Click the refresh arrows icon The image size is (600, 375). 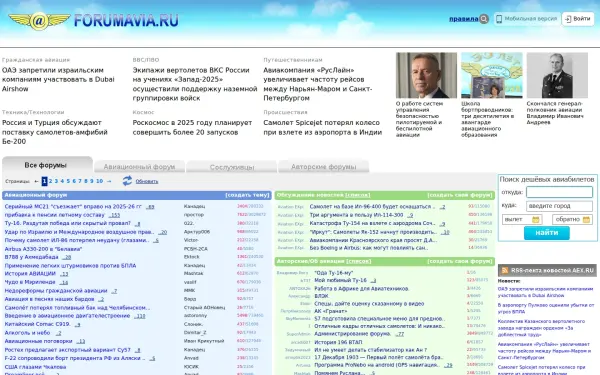click(127, 181)
